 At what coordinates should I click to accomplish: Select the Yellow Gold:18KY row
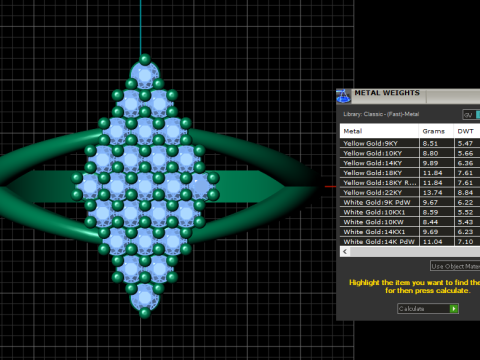tap(410, 173)
